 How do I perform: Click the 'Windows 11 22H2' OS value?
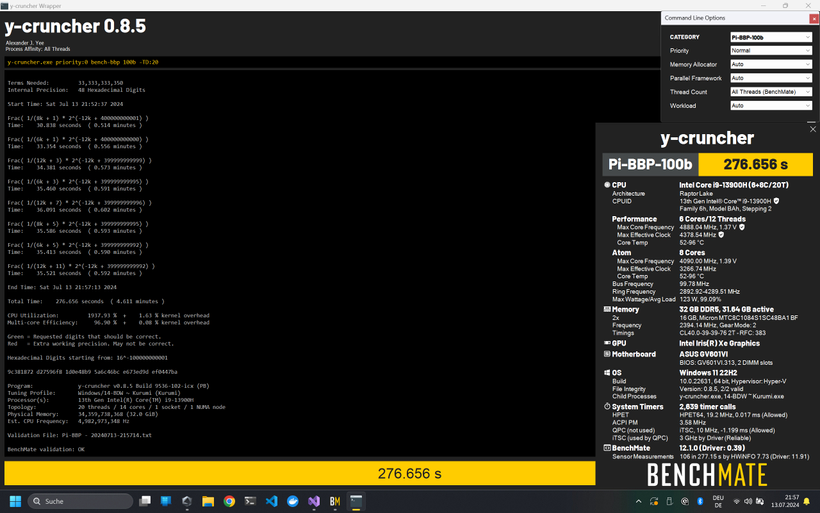tap(708, 373)
